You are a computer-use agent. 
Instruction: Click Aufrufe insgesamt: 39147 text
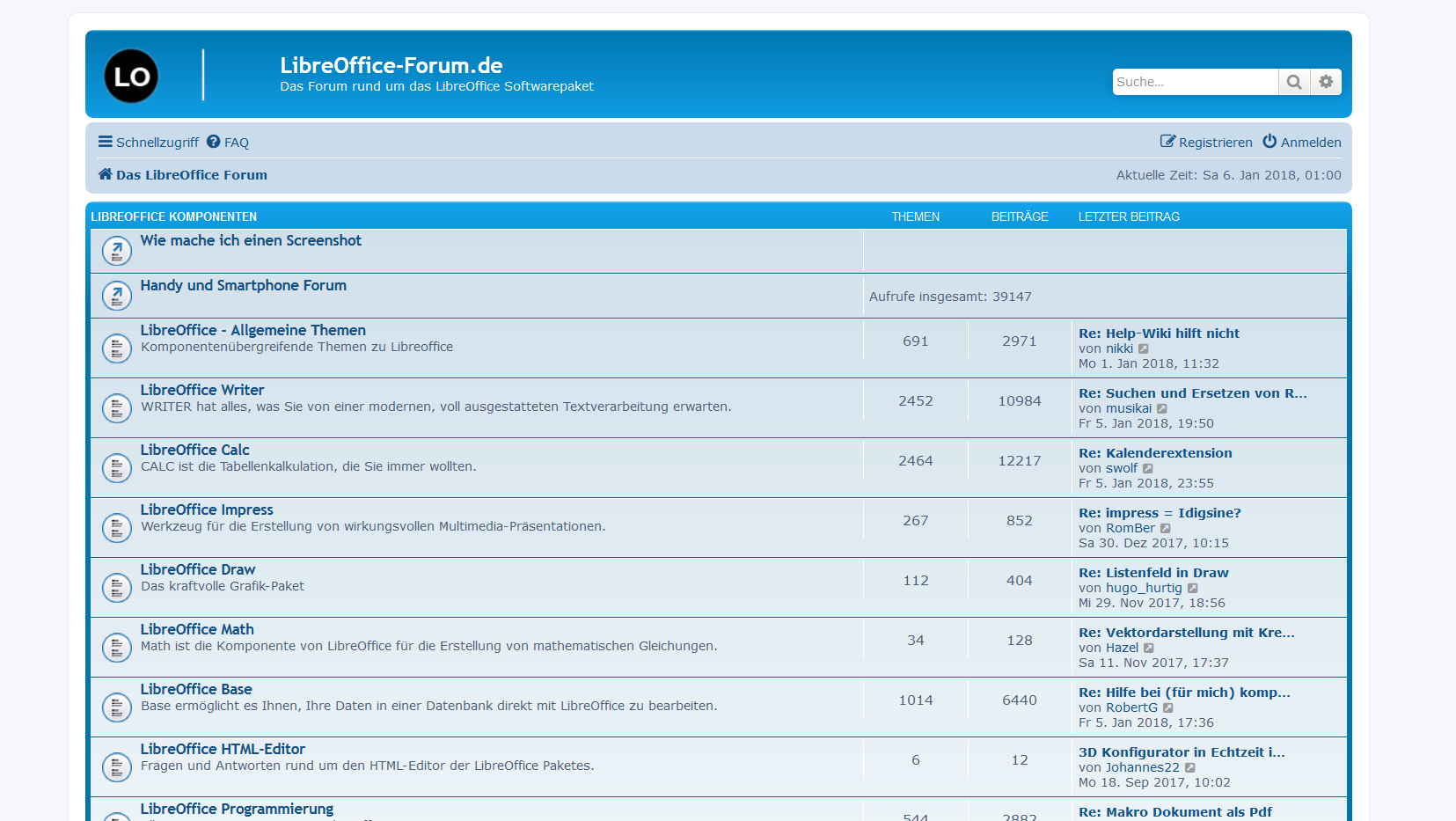(950, 297)
